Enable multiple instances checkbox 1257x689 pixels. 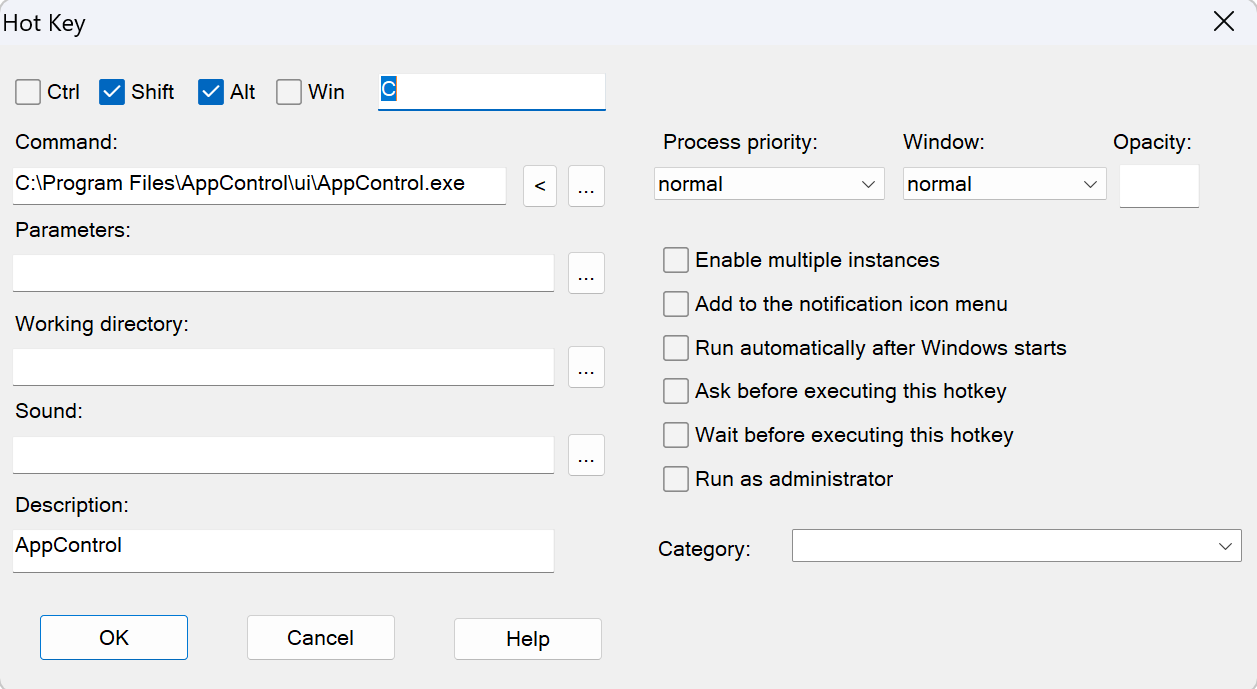(677, 260)
